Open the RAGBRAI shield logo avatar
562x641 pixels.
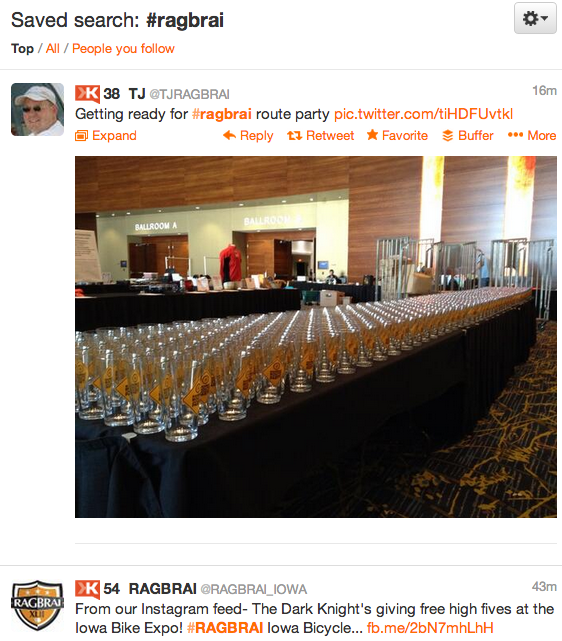(x=38, y=605)
